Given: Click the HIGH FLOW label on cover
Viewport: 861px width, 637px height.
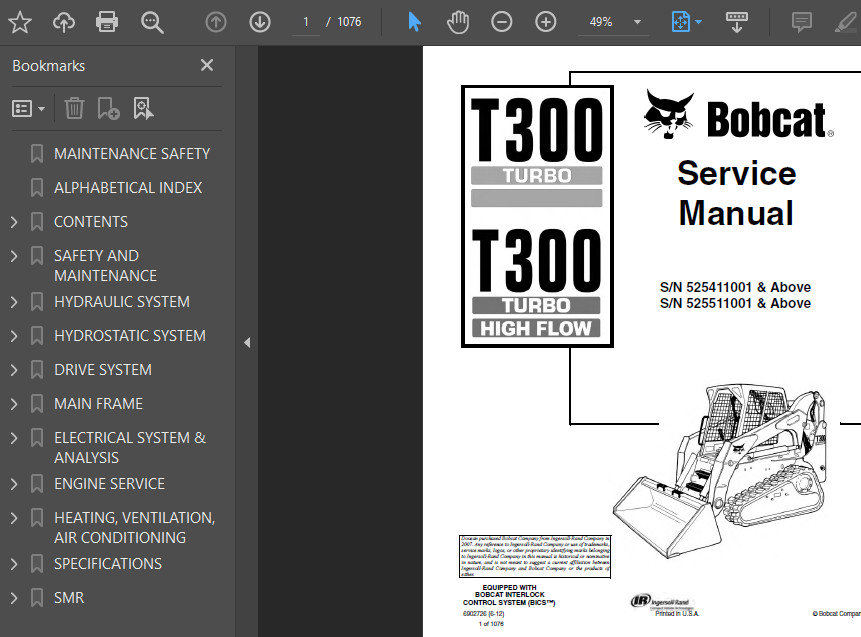Looking at the screenshot, I should click(536, 328).
